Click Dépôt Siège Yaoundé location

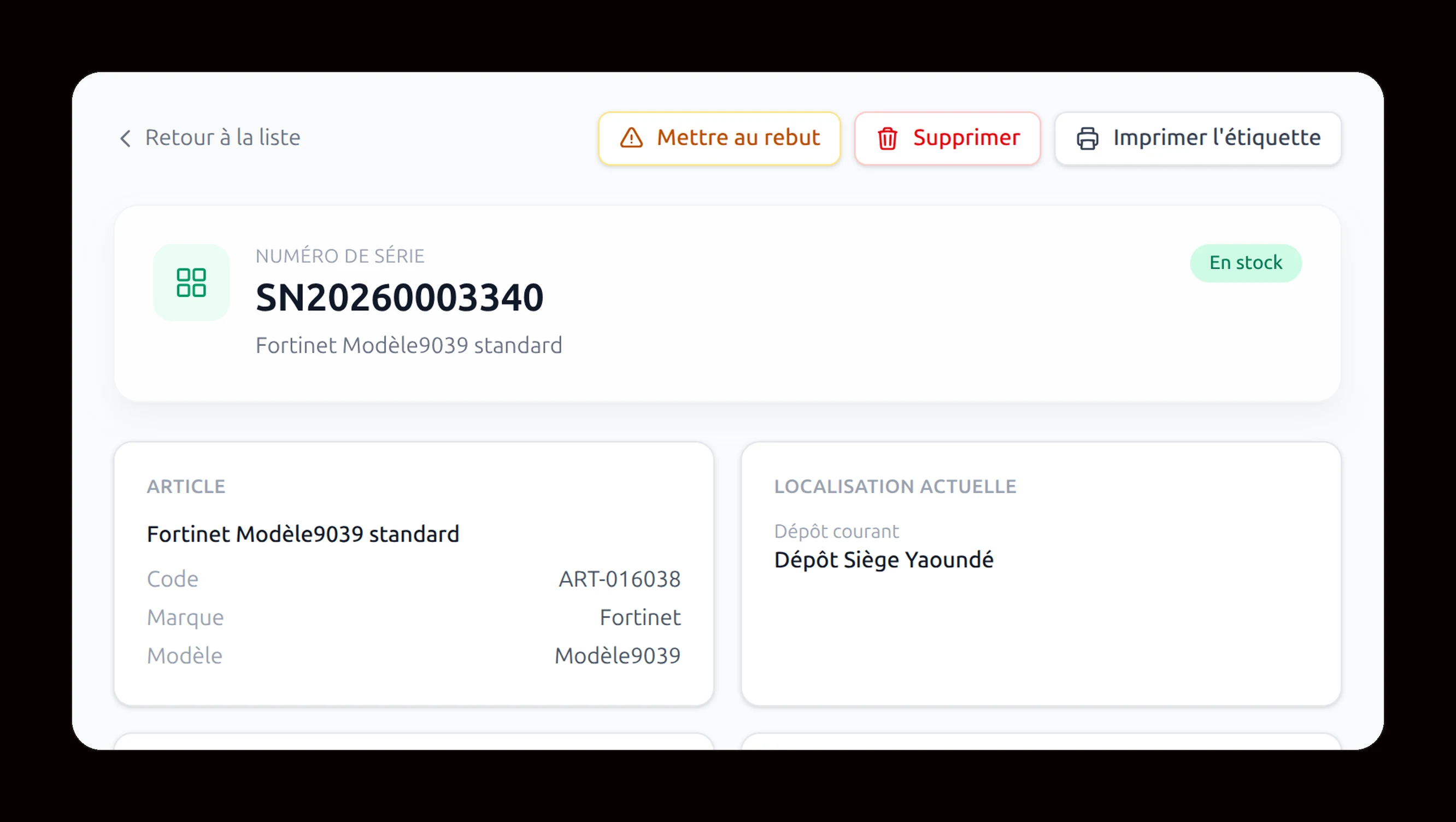pyautogui.click(x=884, y=560)
